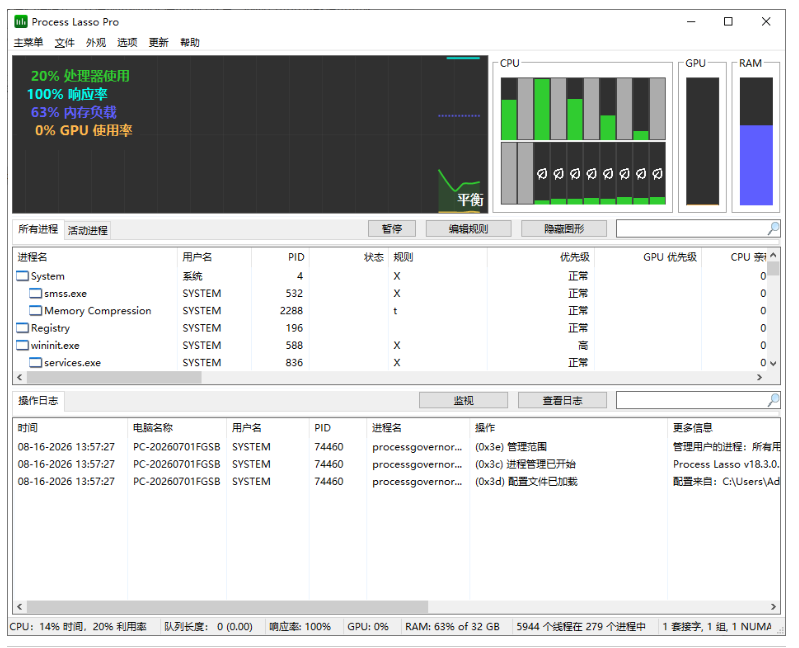Click the 高 priority value for wininit.exe
The height and width of the screenshot is (648, 799).
(583, 345)
